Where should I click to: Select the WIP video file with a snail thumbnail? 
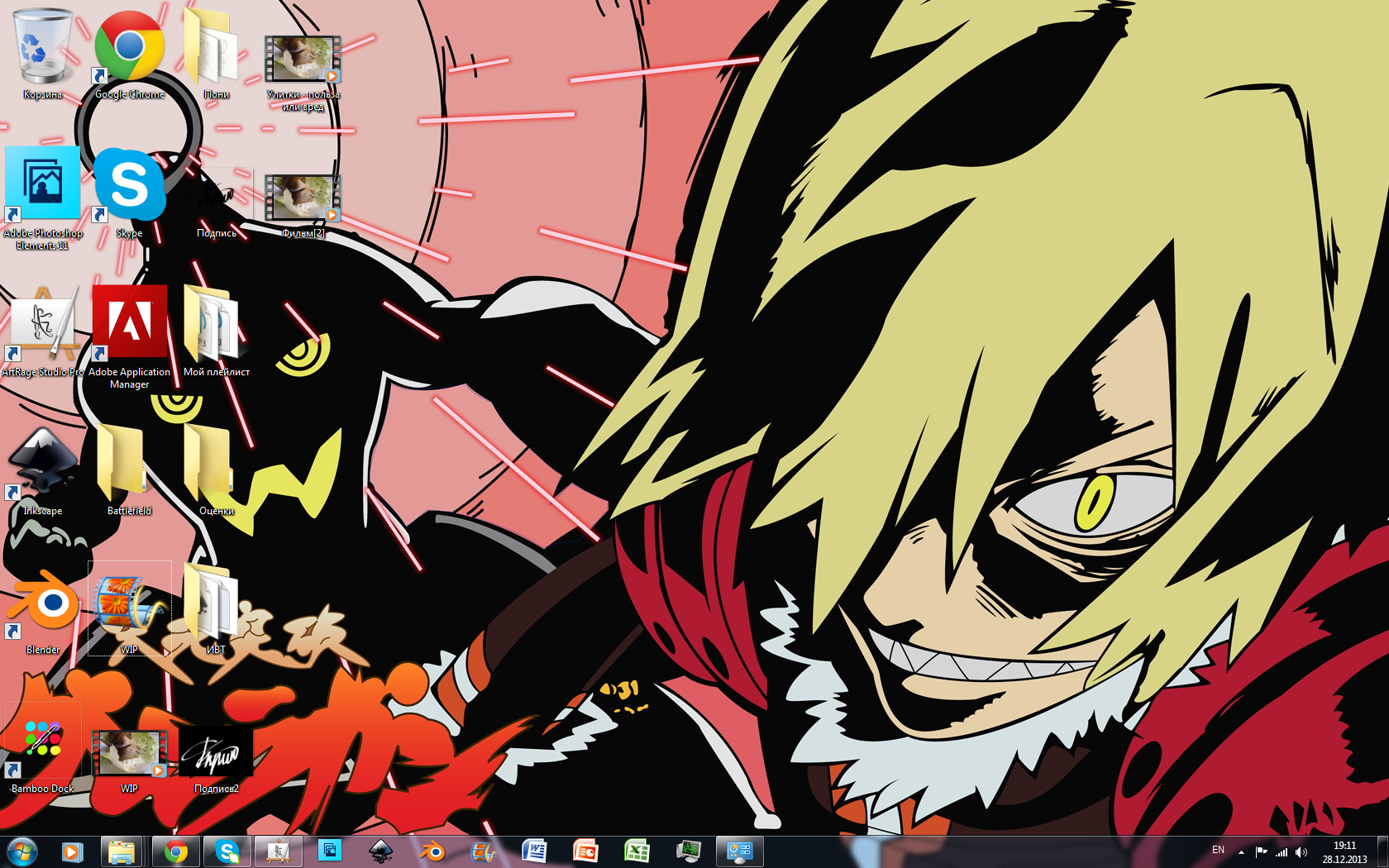coord(130,761)
